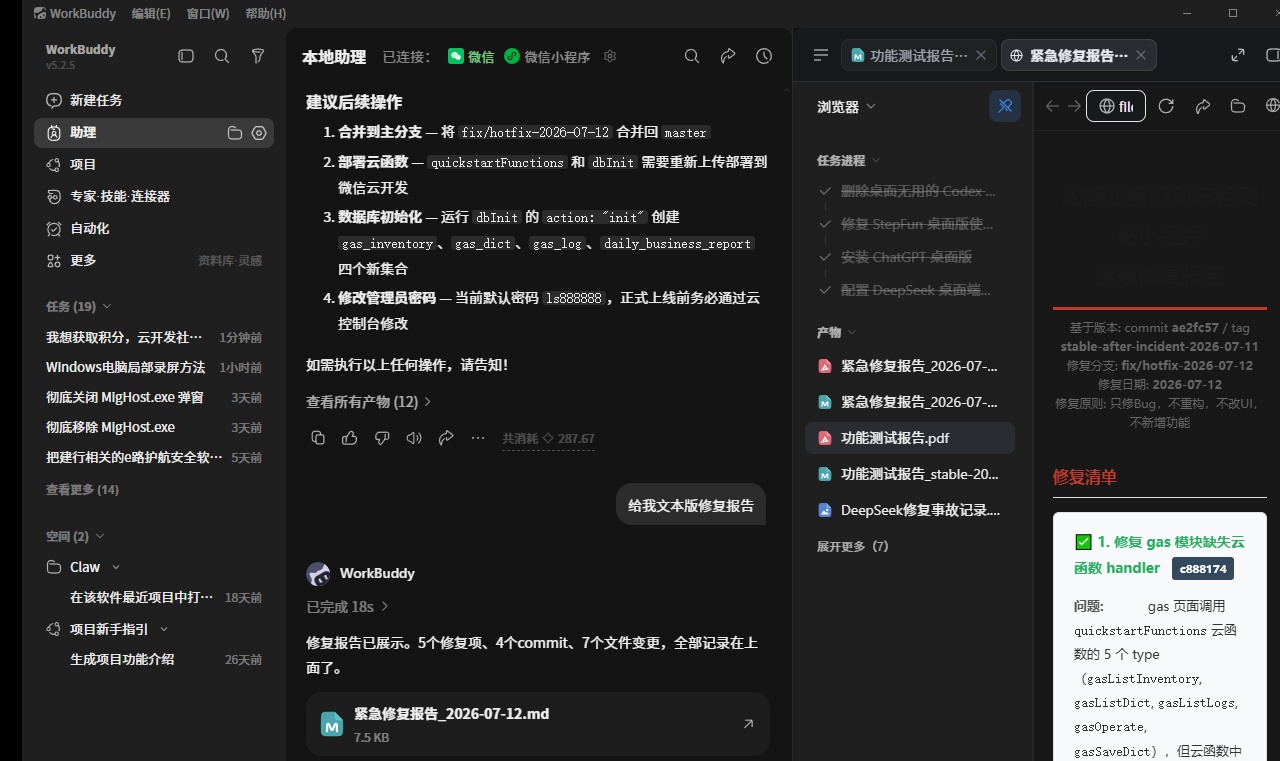1280x761 pixels.
Task: Click the target icon in 助理 row
Action: [x=259, y=133]
